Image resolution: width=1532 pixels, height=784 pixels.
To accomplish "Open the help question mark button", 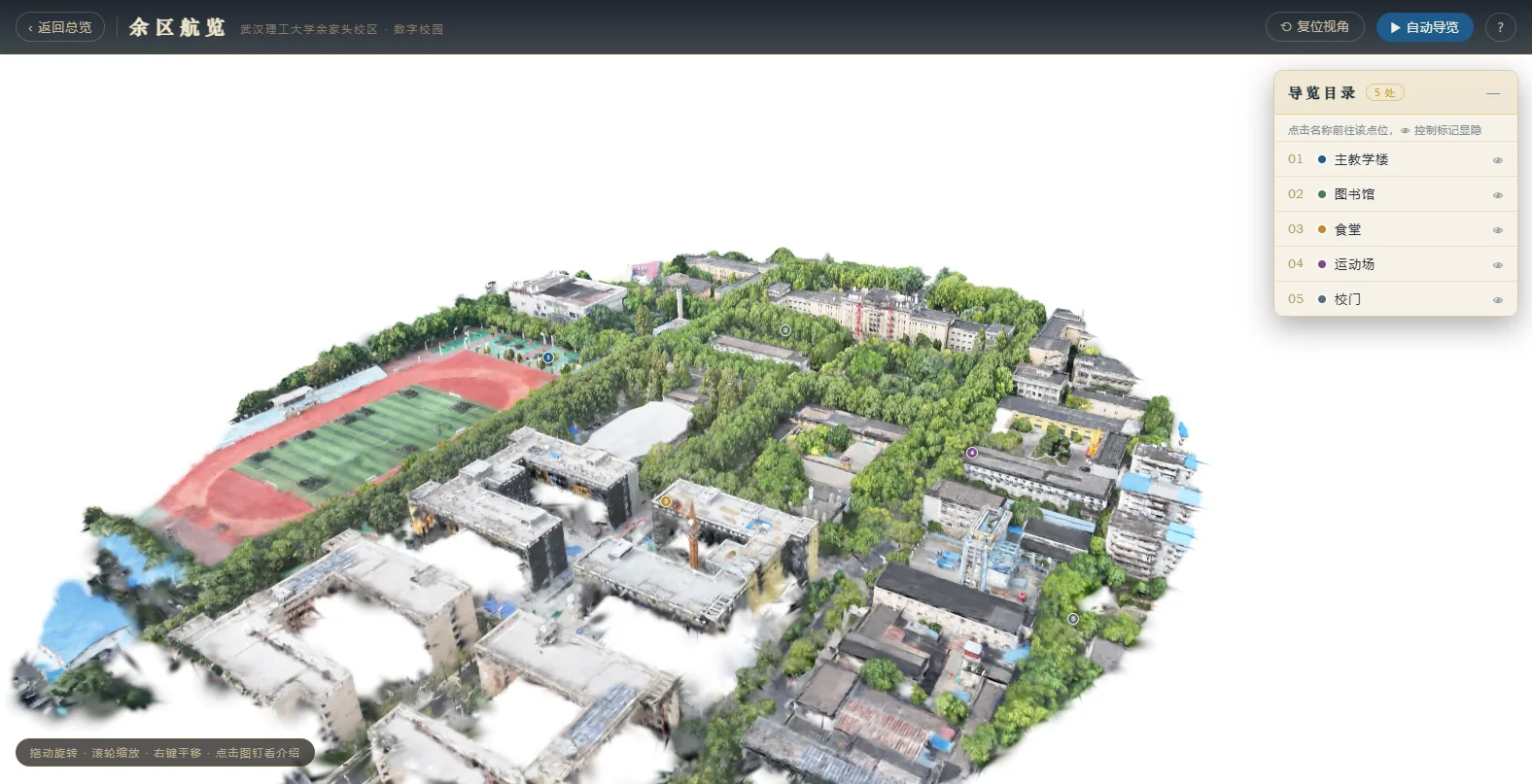I will [1500, 27].
